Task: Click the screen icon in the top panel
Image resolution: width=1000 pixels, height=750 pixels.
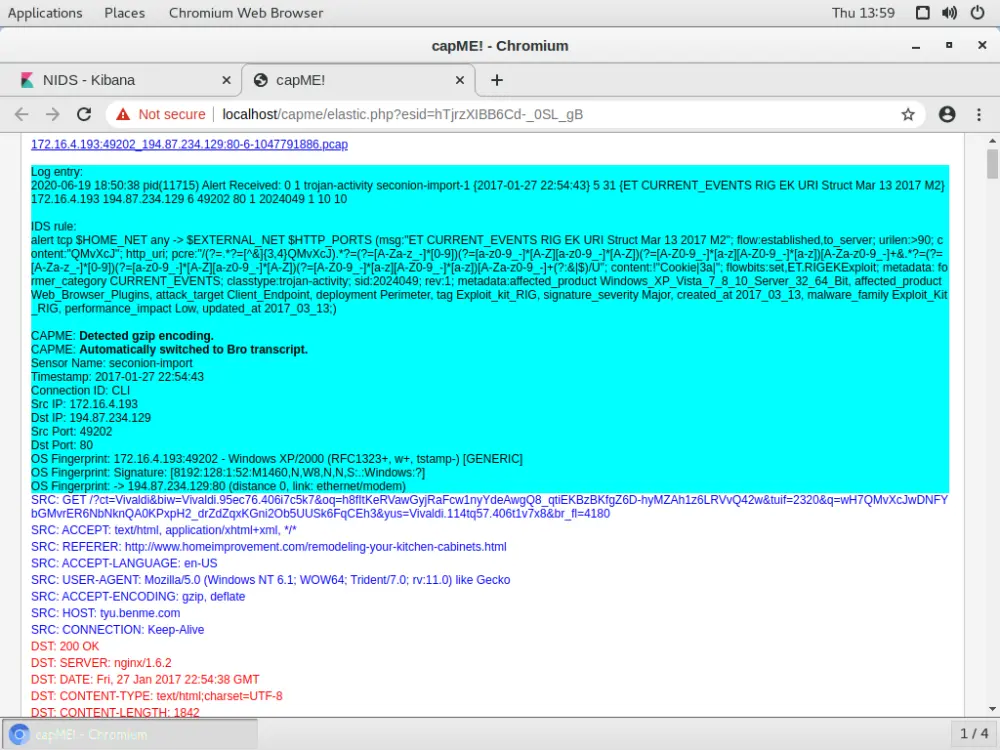Action: pyautogui.click(x=921, y=12)
